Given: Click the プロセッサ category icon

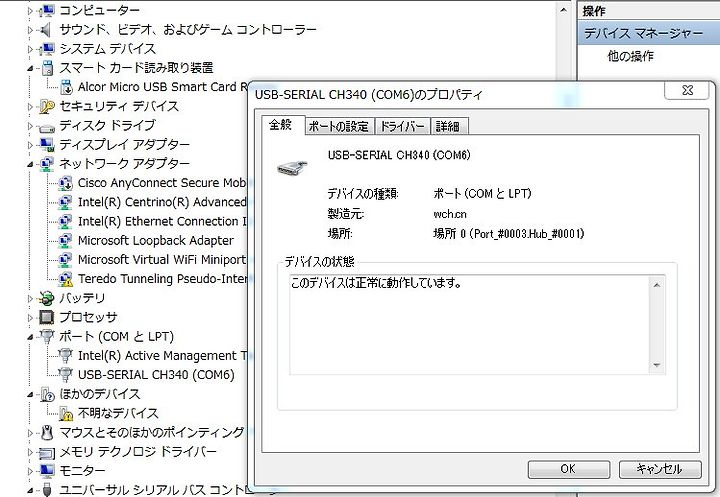Looking at the screenshot, I should click(x=46, y=317).
